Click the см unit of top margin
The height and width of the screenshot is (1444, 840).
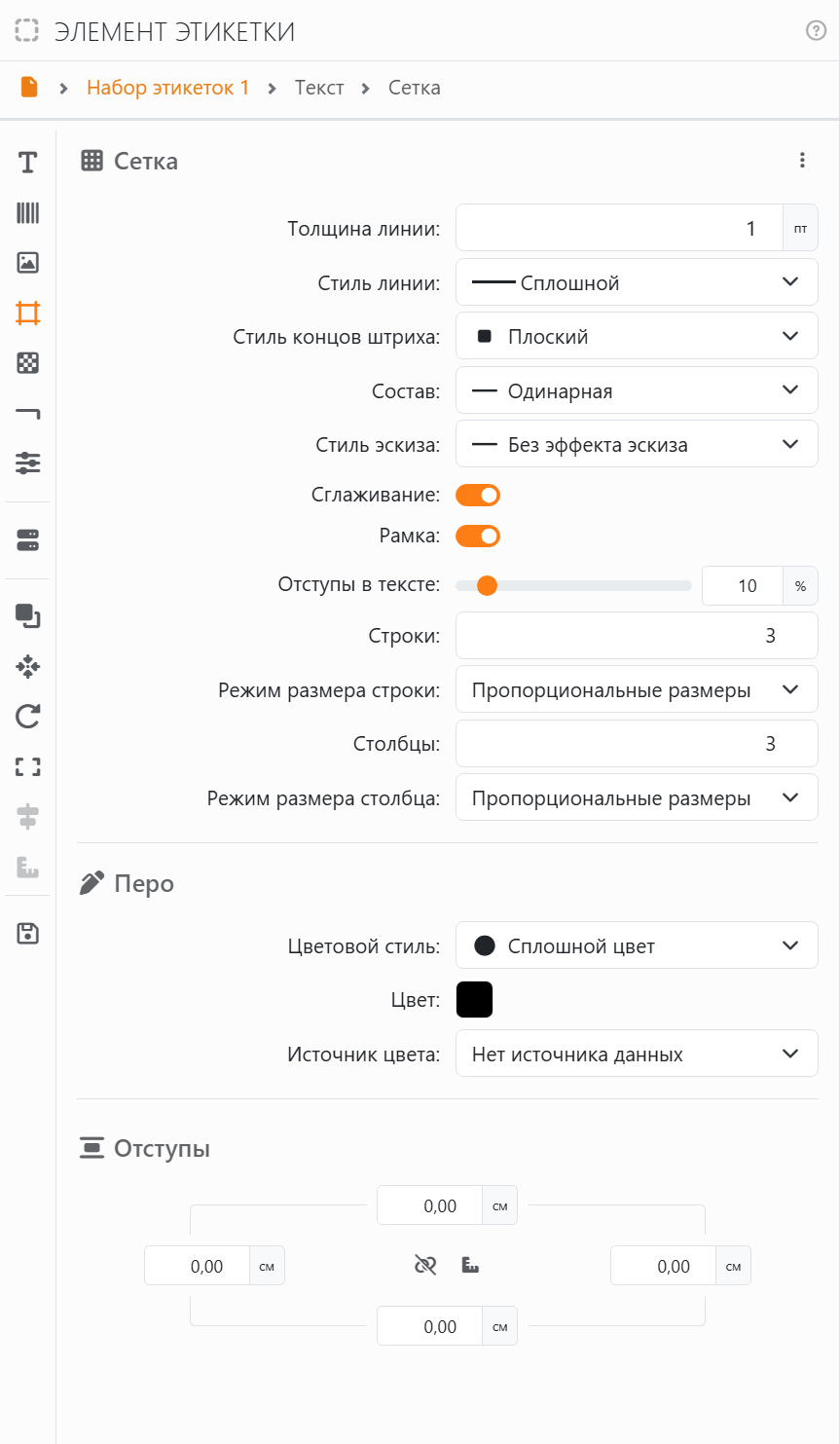click(x=500, y=1205)
